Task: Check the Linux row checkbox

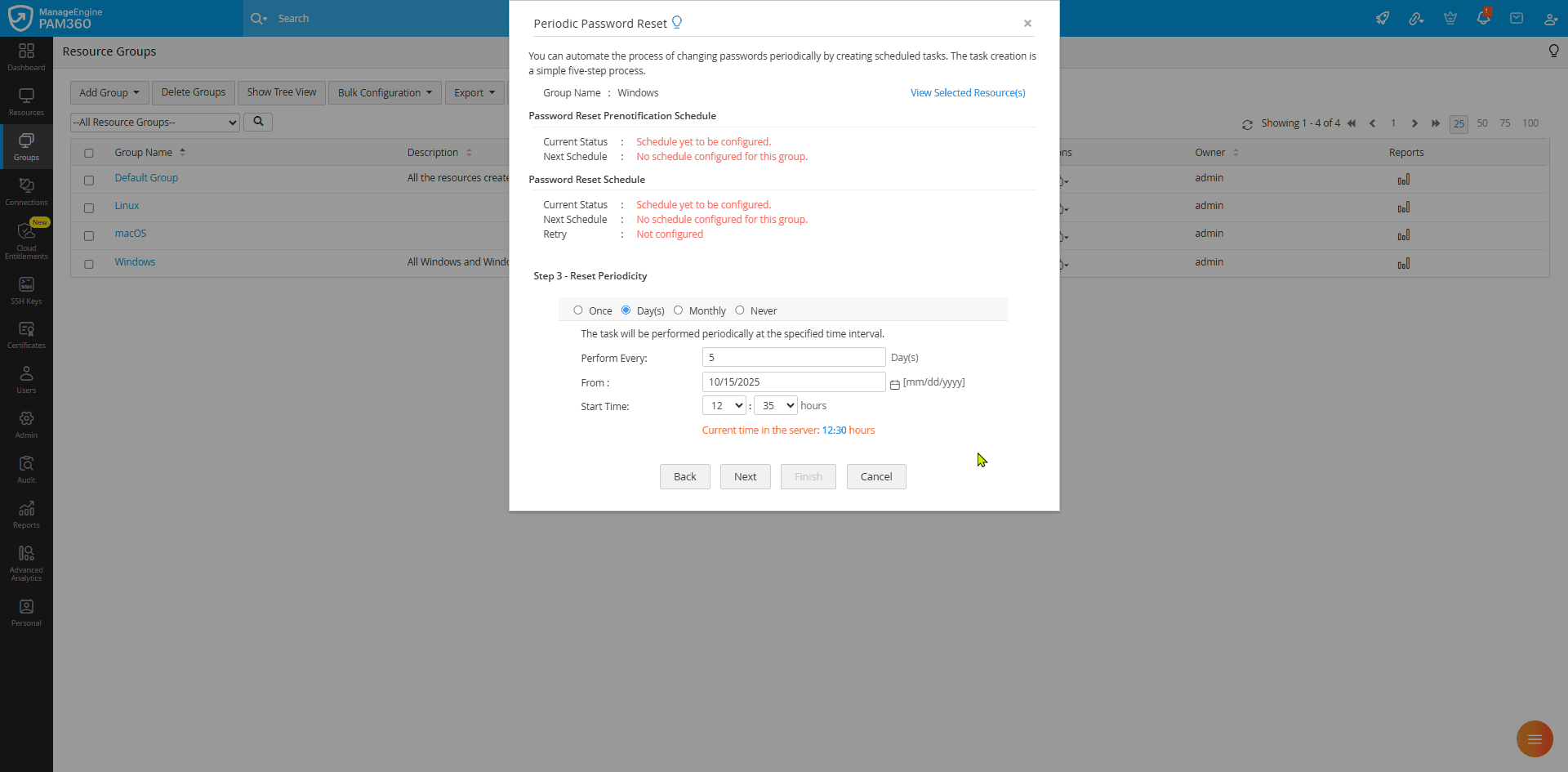Action: 89,208
